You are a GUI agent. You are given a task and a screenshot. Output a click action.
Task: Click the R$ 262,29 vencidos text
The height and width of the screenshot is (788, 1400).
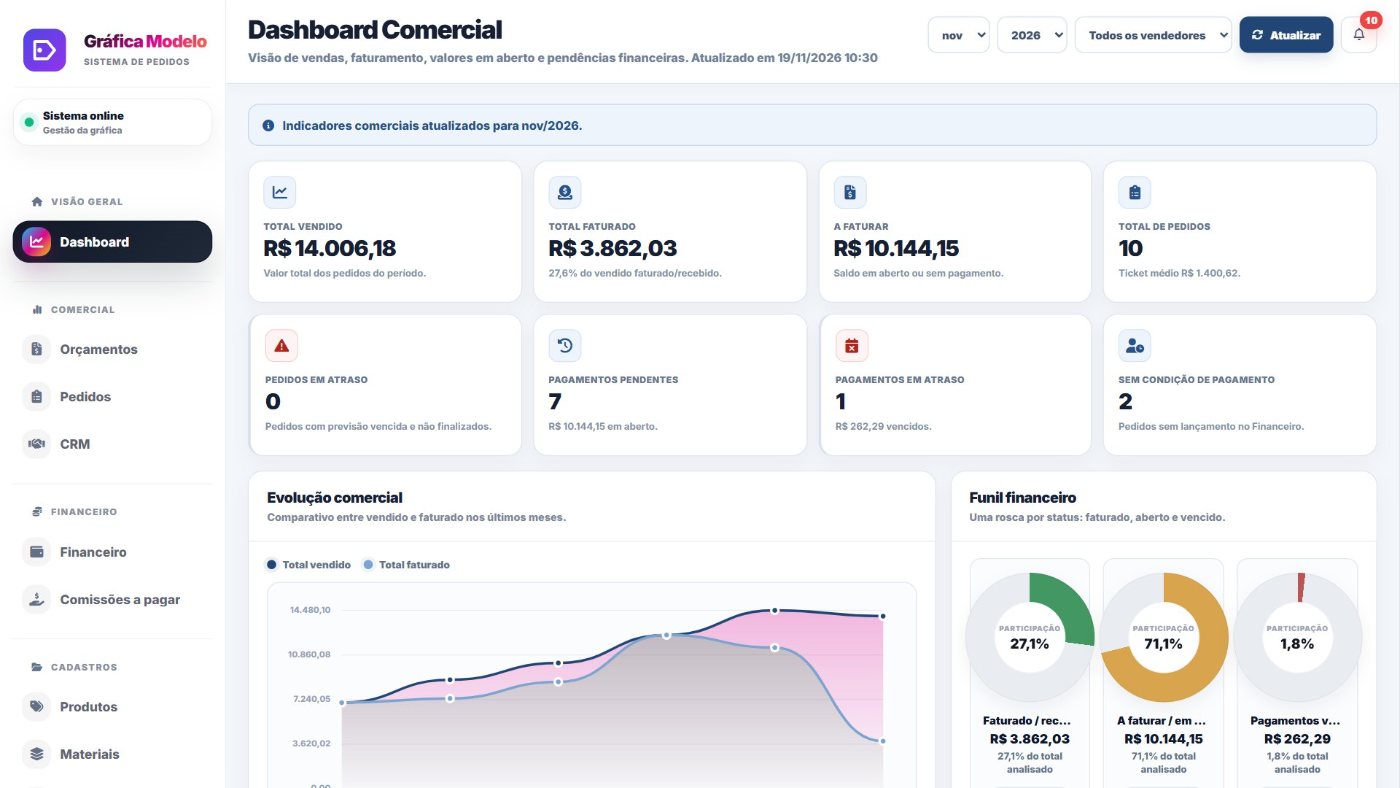[x=883, y=426]
